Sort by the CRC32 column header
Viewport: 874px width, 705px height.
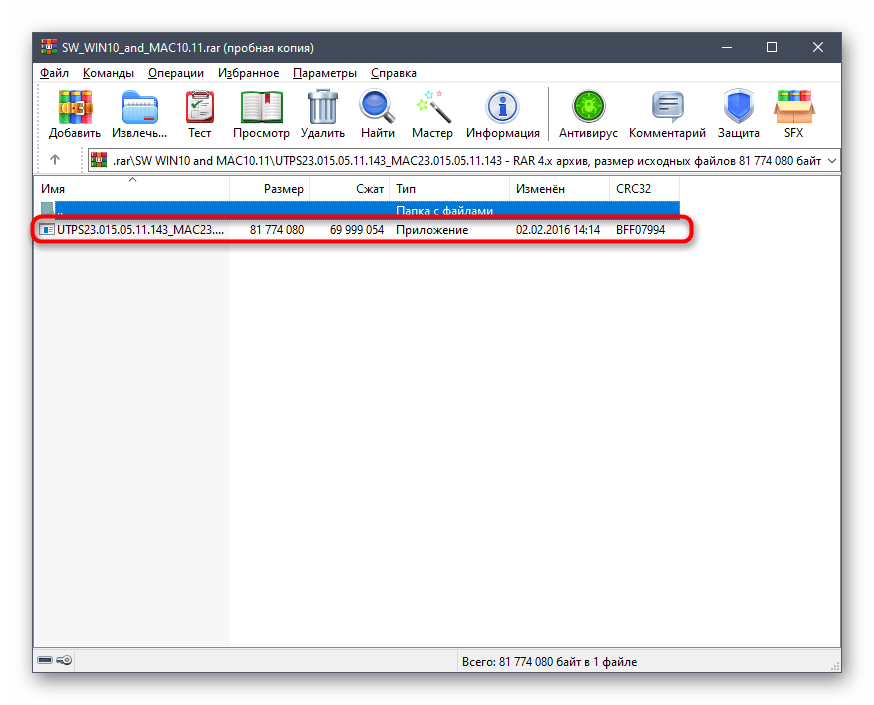pos(644,188)
